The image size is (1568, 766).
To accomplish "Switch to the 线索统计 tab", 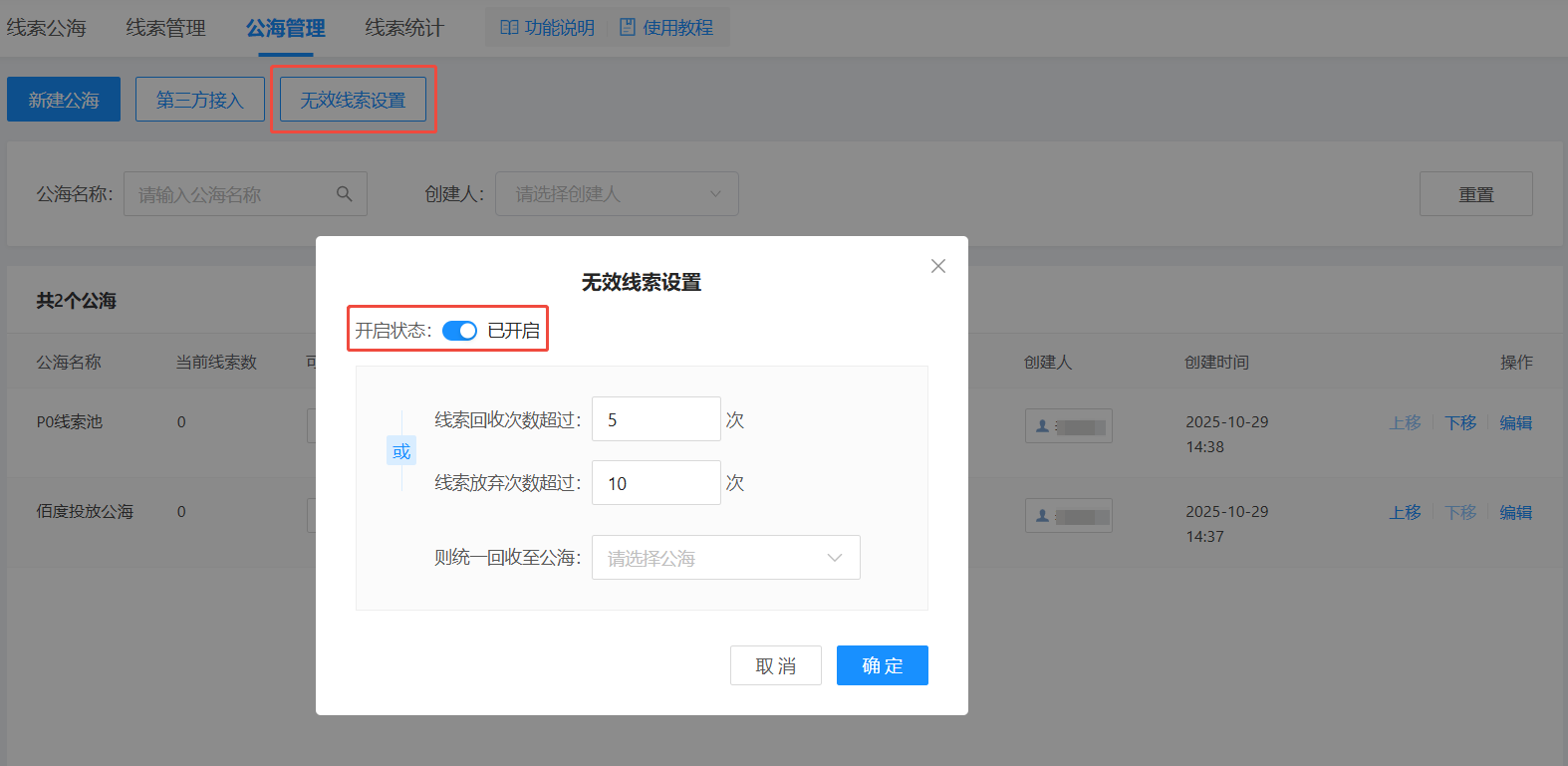I will (x=404, y=28).
